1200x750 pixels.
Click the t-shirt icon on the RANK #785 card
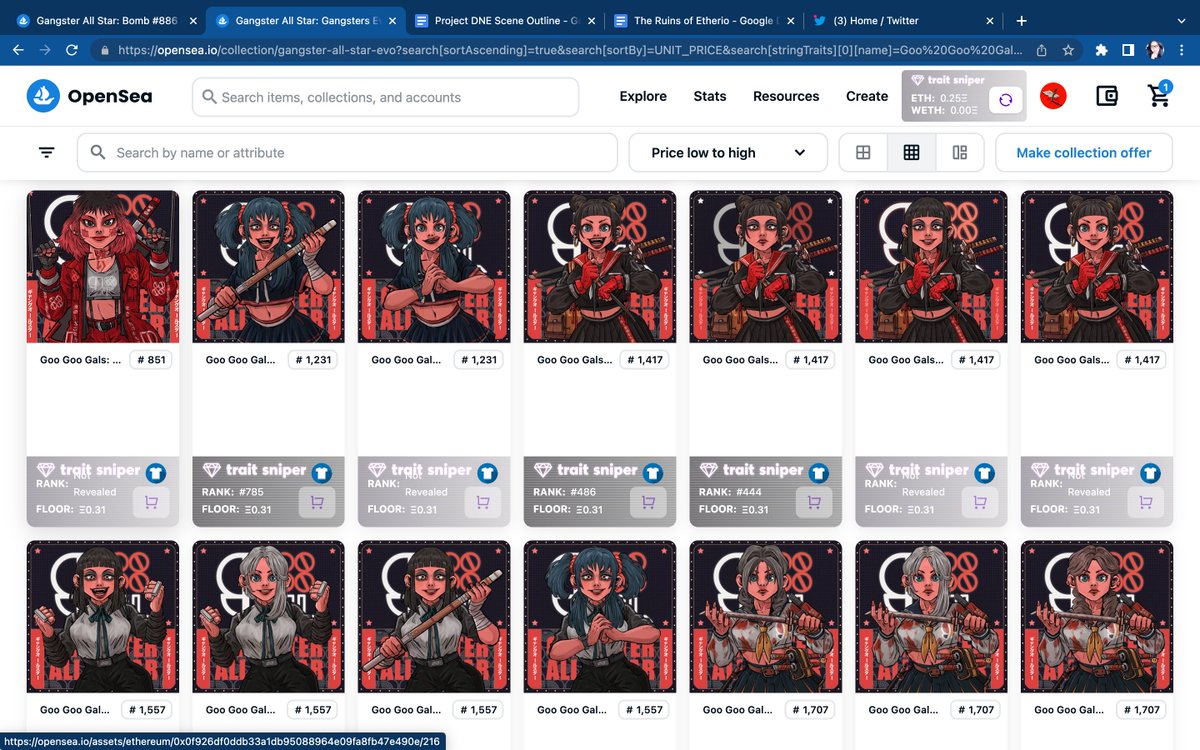321,473
